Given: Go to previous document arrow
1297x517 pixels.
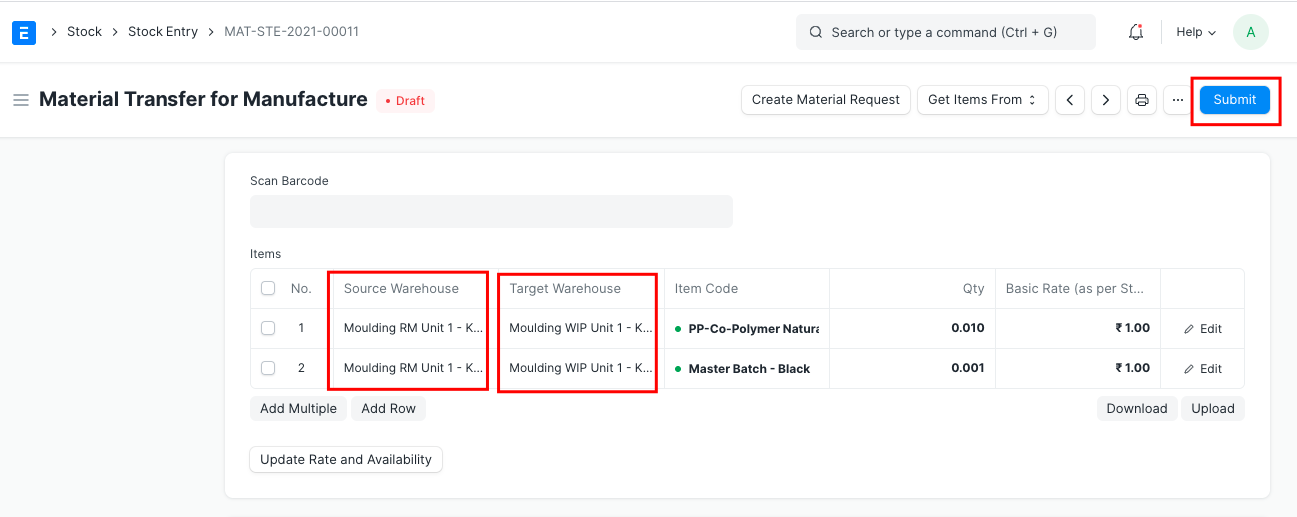Looking at the screenshot, I should tap(1070, 100).
